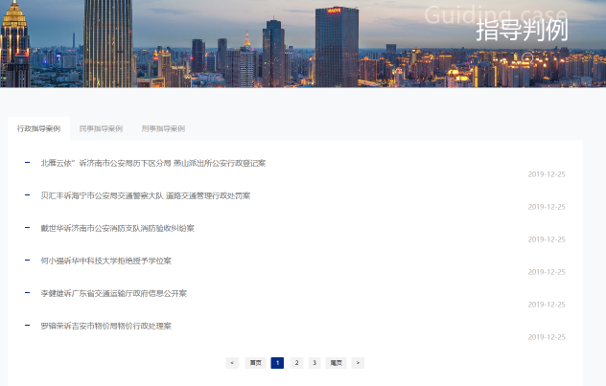
Task: Go to the next page with the right arrow
Action: click(357, 363)
